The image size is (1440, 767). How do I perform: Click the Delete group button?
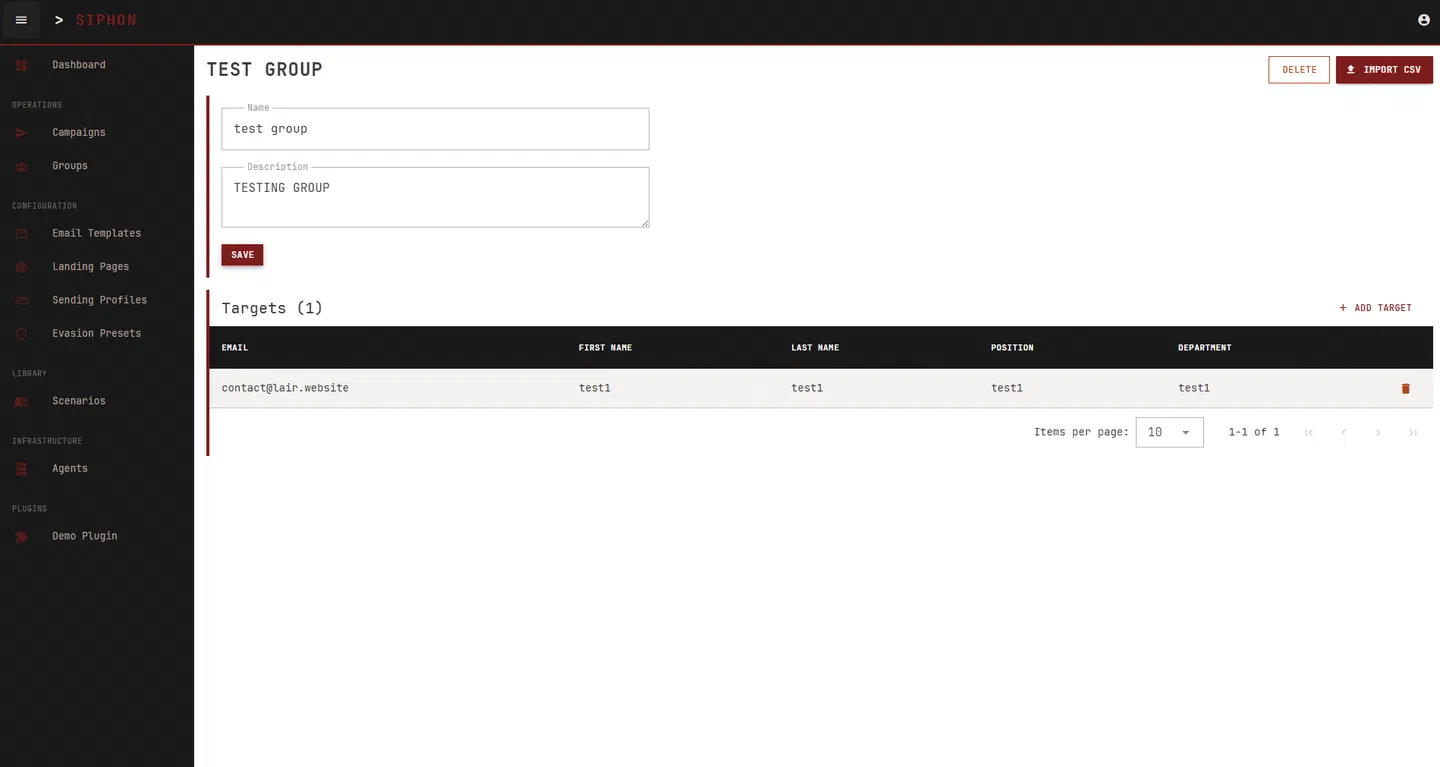tap(1299, 70)
